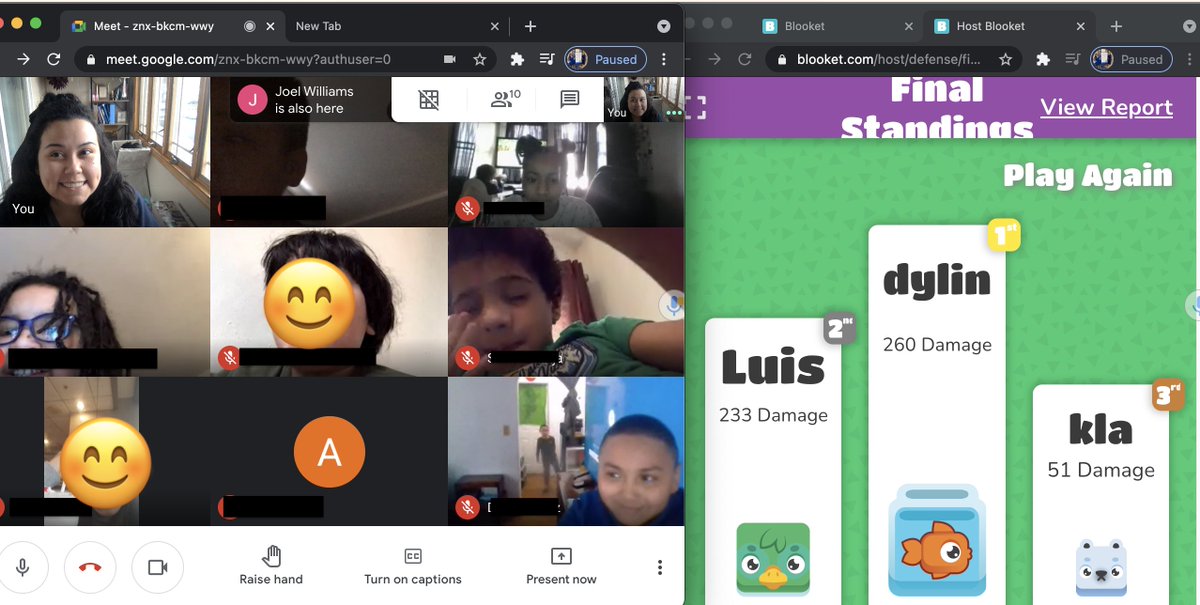Click Present now button

pos(561,565)
